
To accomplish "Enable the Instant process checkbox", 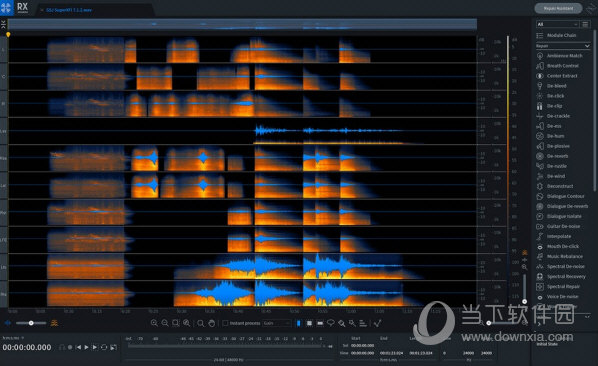I will 225,323.
